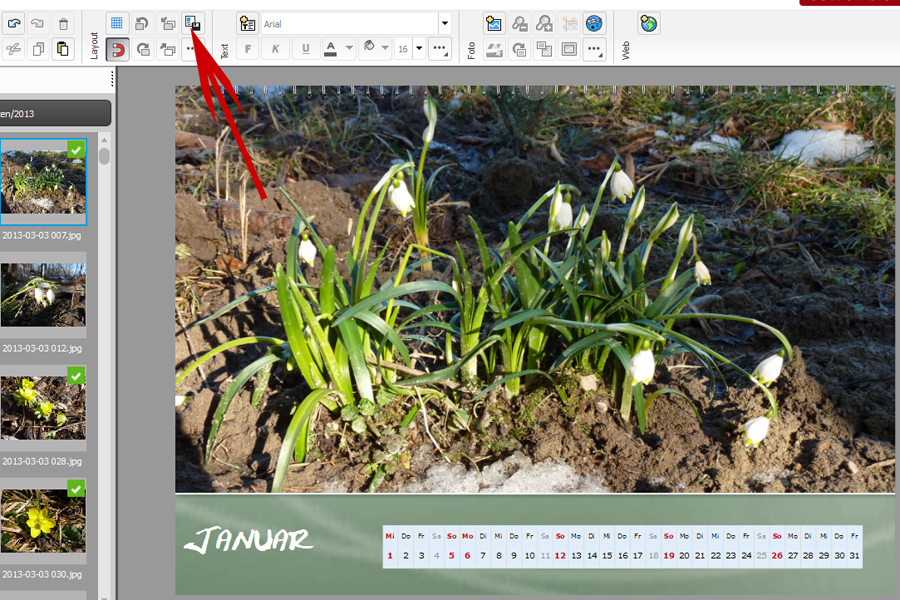This screenshot has height=600, width=900.
Task: Click calendar day 19
Action: (x=669, y=556)
